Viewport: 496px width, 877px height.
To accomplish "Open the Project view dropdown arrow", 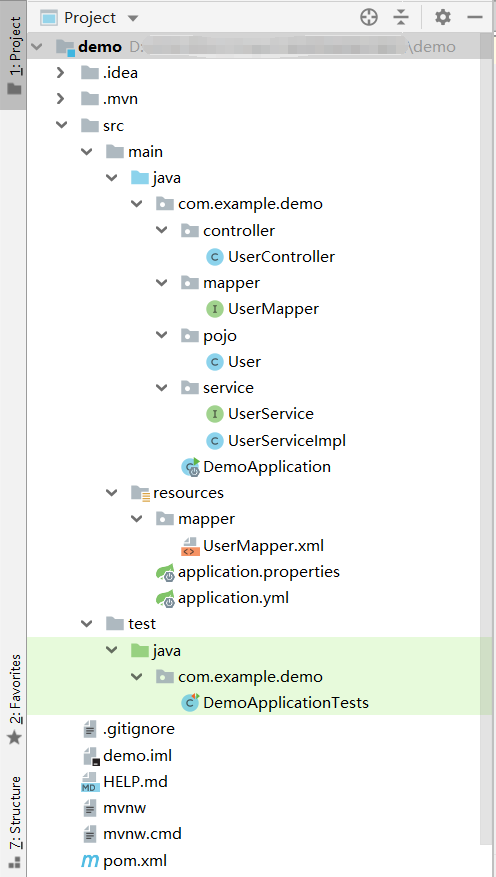I will (133, 18).
